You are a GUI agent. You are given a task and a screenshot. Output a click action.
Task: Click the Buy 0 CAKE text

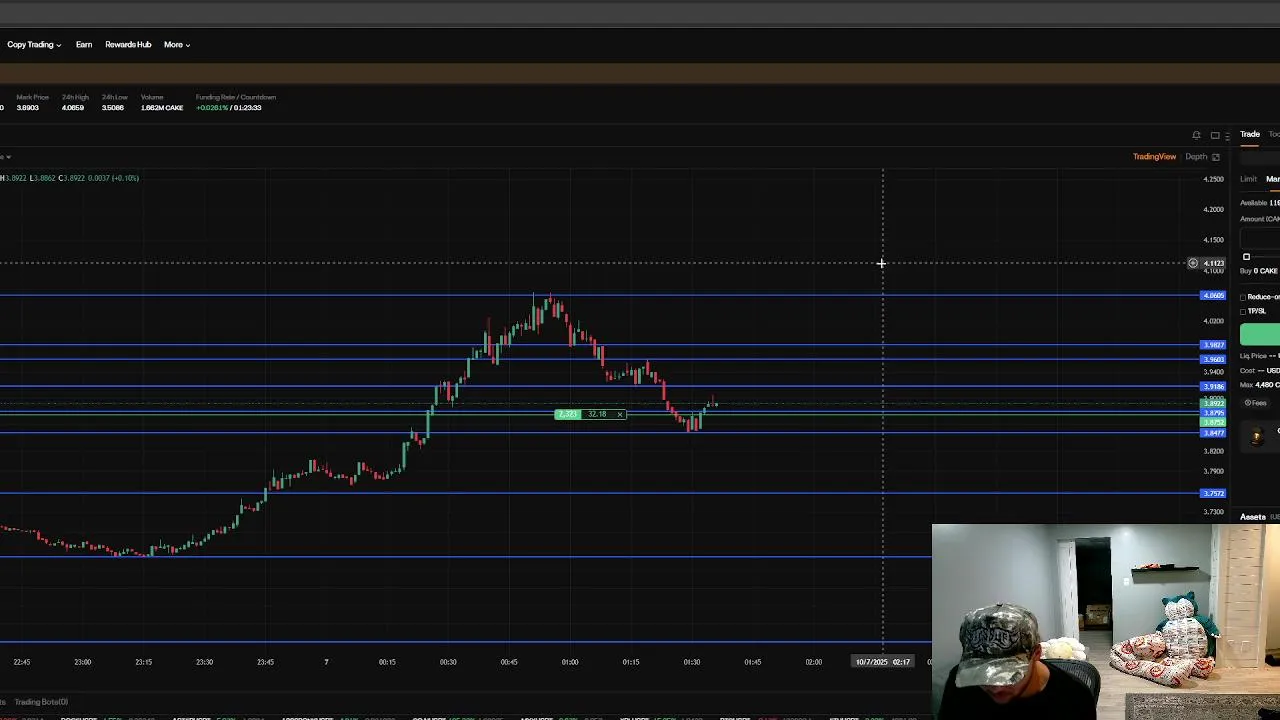[x=1259, y=271]
